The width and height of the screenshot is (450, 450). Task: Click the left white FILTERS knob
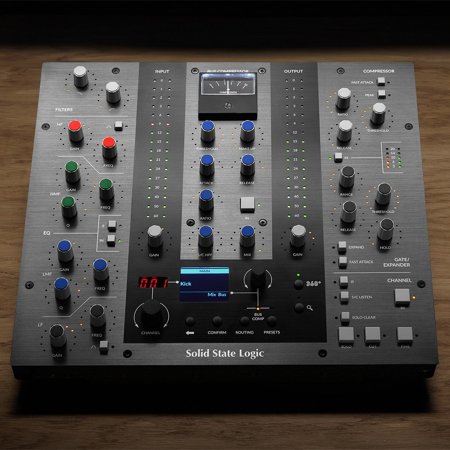pos(81,77)
